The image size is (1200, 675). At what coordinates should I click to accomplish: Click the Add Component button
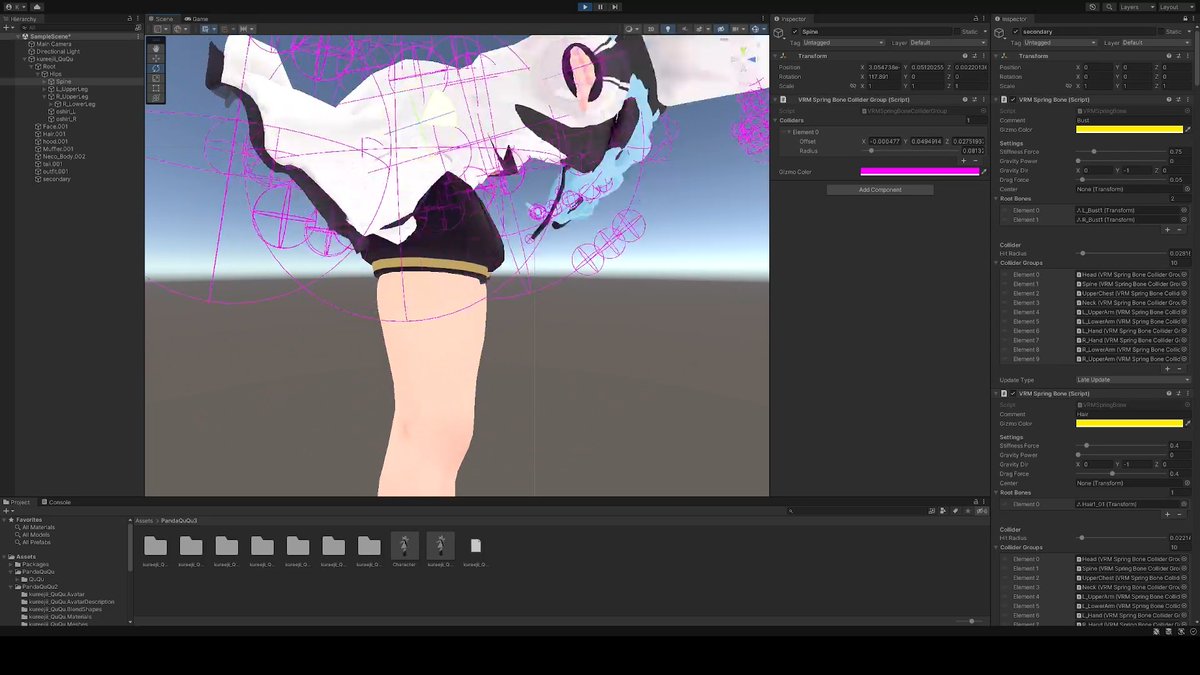pyautogui.click(x=880, y=190)
